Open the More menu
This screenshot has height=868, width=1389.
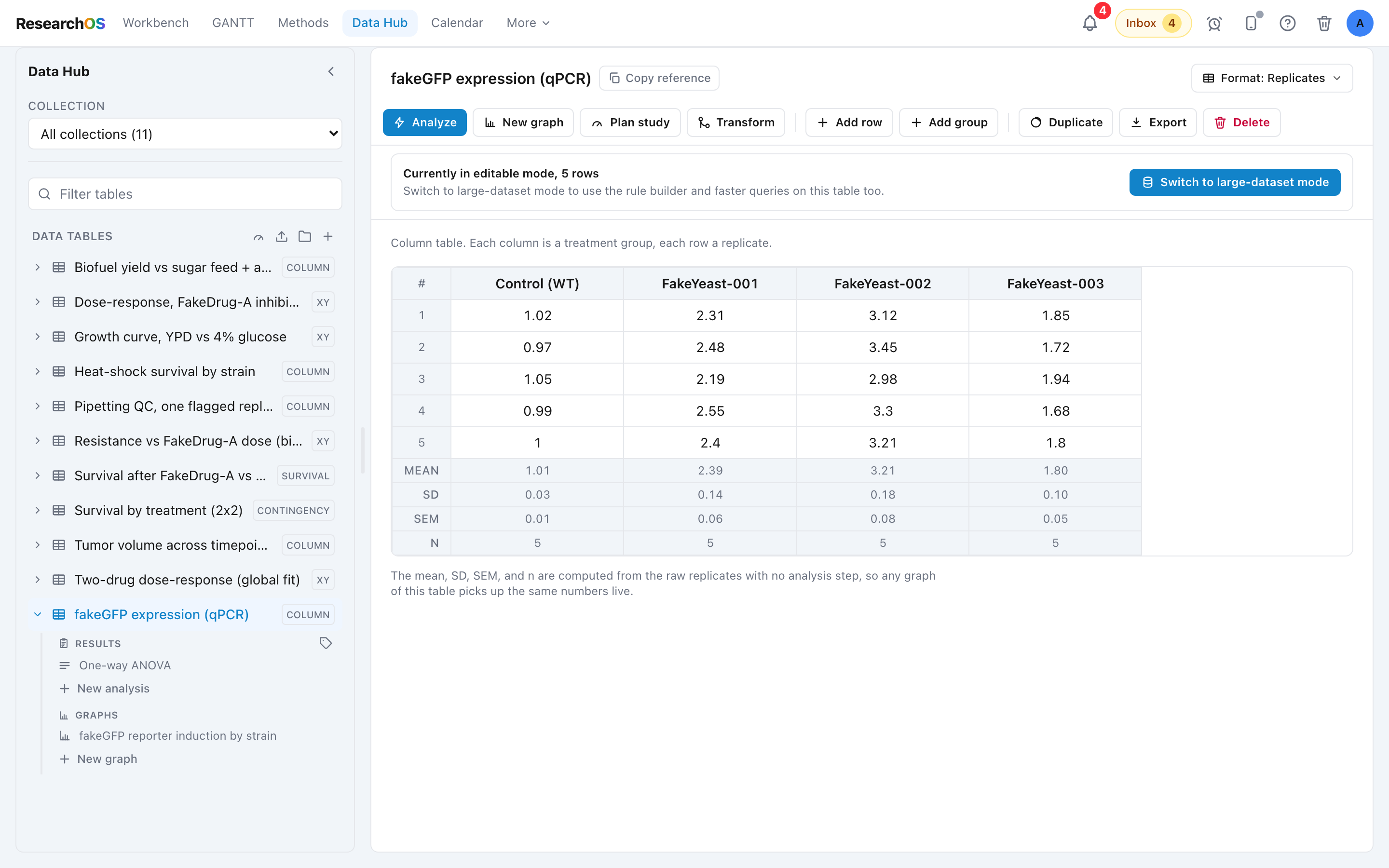pos(528,23)
